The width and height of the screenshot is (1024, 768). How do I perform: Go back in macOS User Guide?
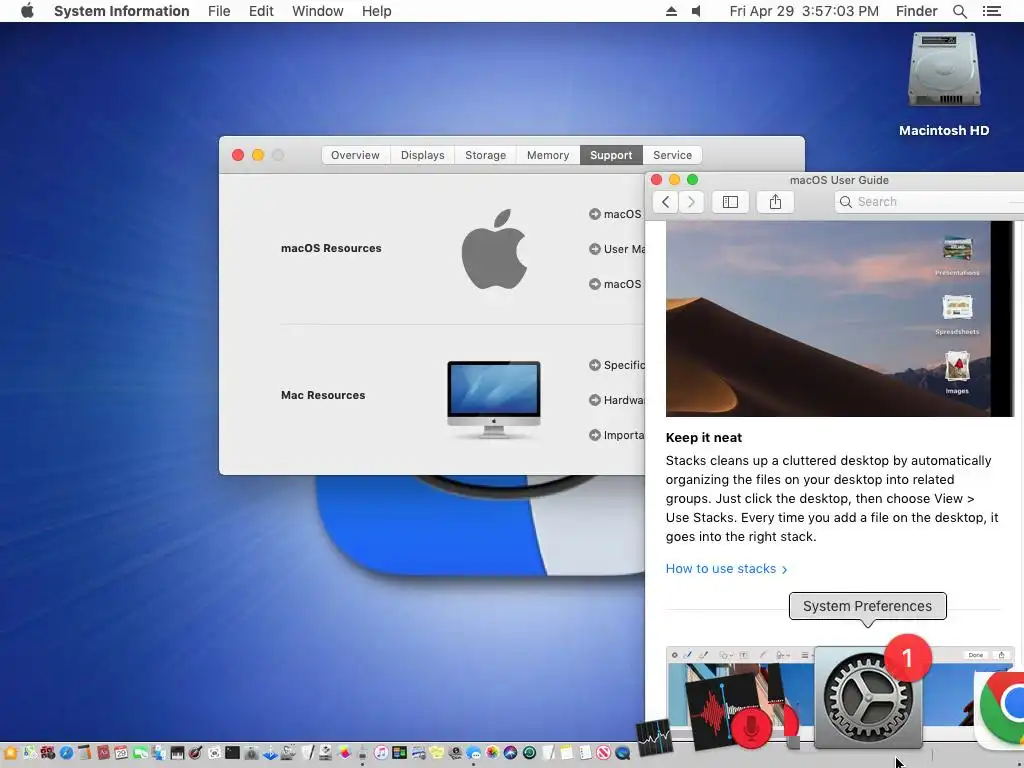coord(665,202)
